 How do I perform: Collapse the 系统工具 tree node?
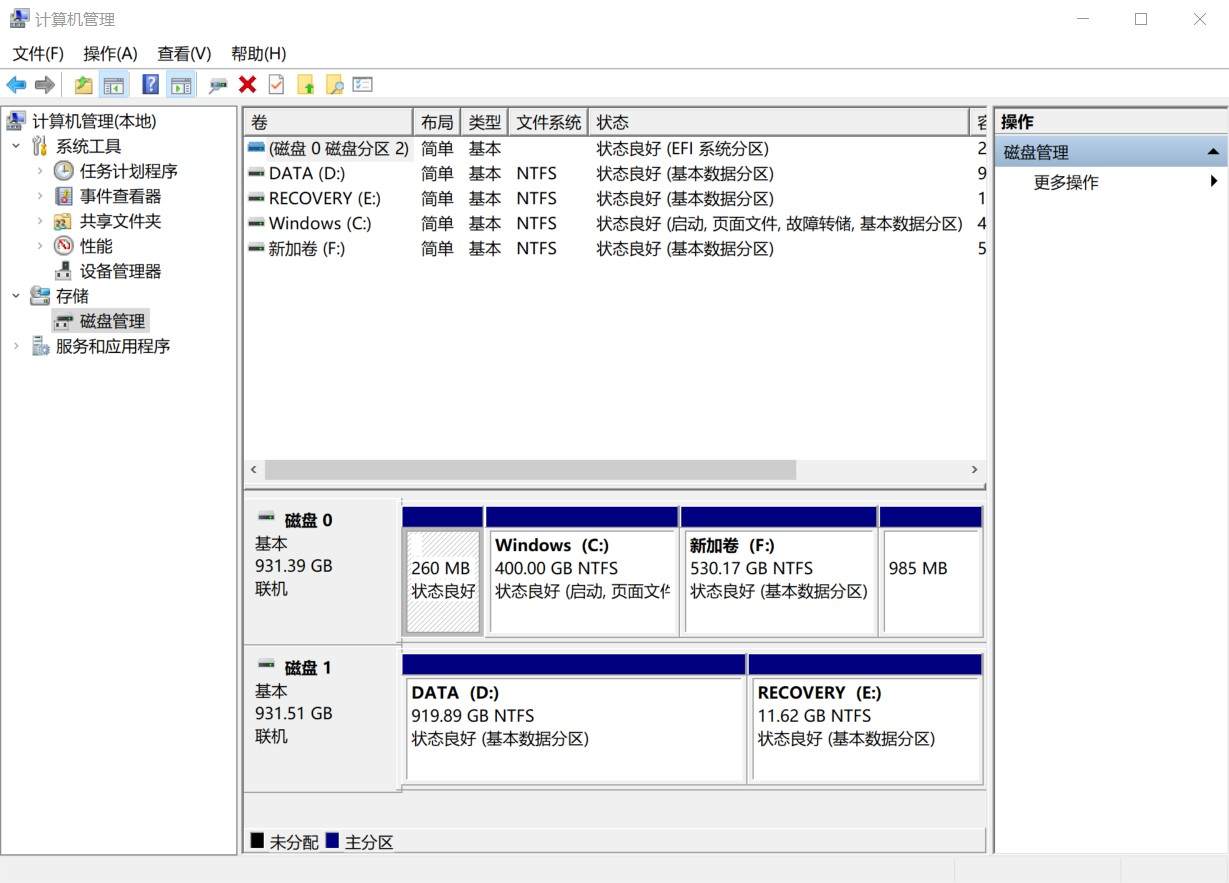(16, 146)
